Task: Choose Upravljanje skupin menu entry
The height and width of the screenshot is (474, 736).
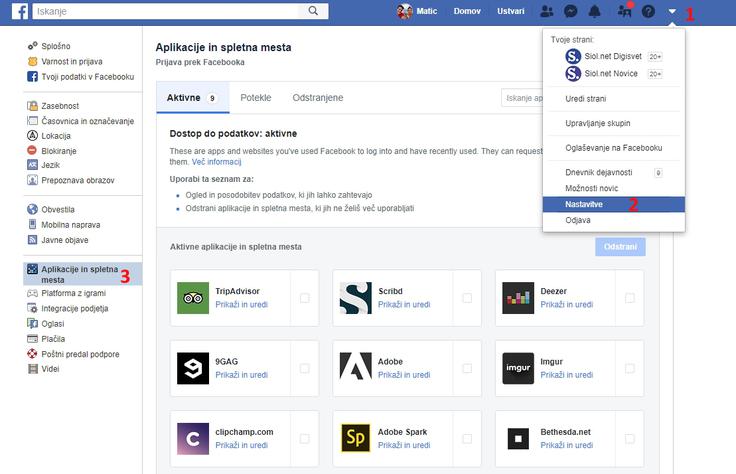Action: (x=613, y=123)
